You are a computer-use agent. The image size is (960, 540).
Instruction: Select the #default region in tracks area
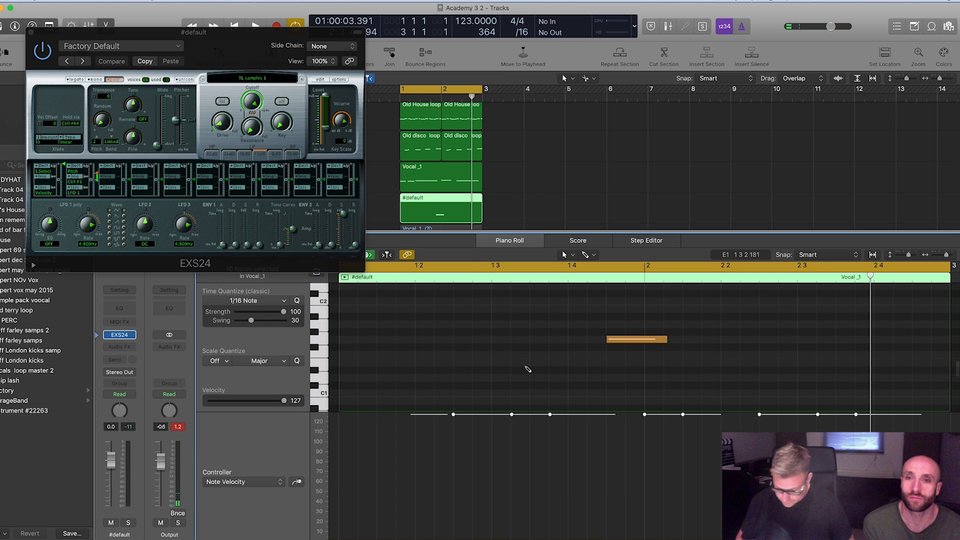pyautogui.click(x=441, y=208)
